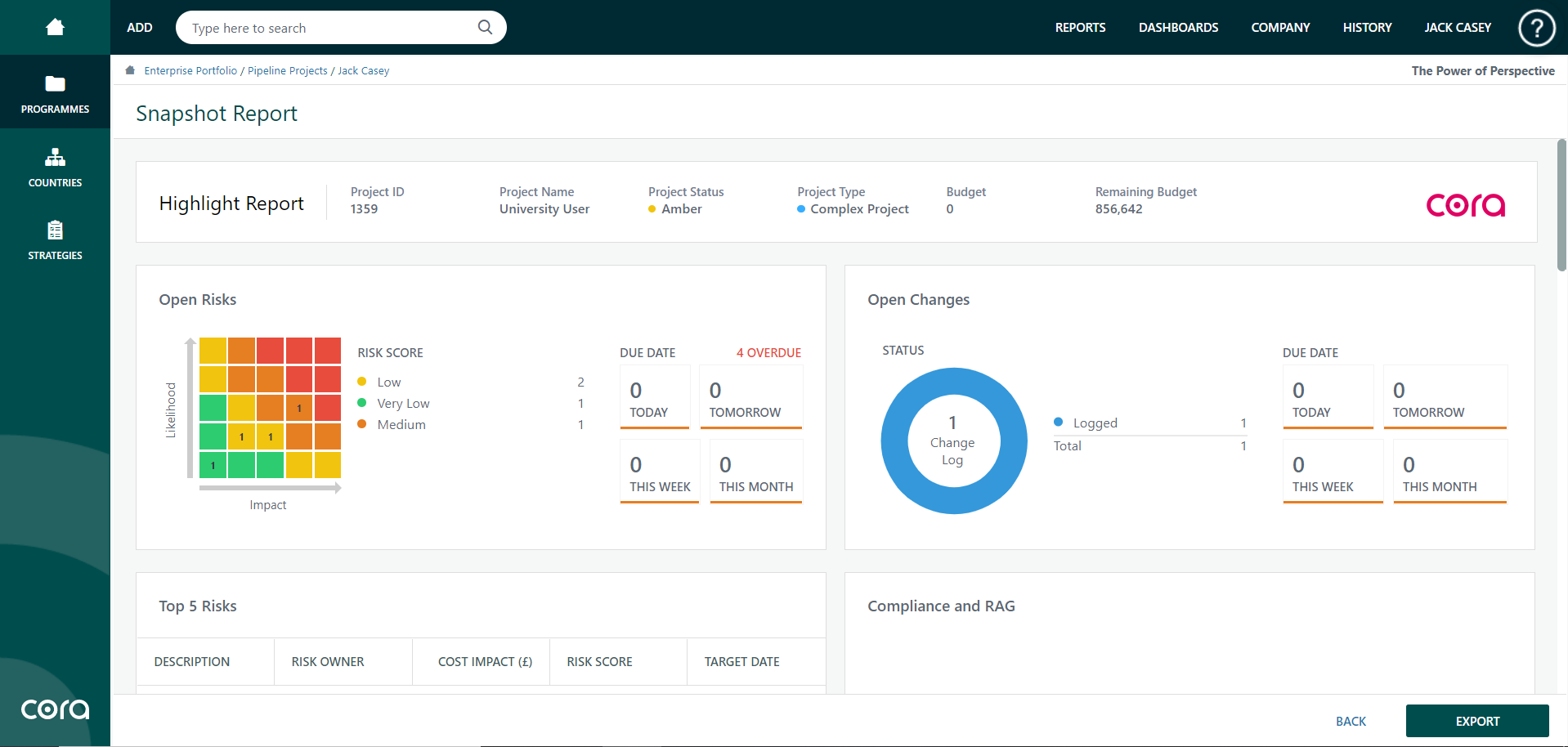Click the Low risk score legend dot
The image size is (1568, 747).
tap(361, 382)
